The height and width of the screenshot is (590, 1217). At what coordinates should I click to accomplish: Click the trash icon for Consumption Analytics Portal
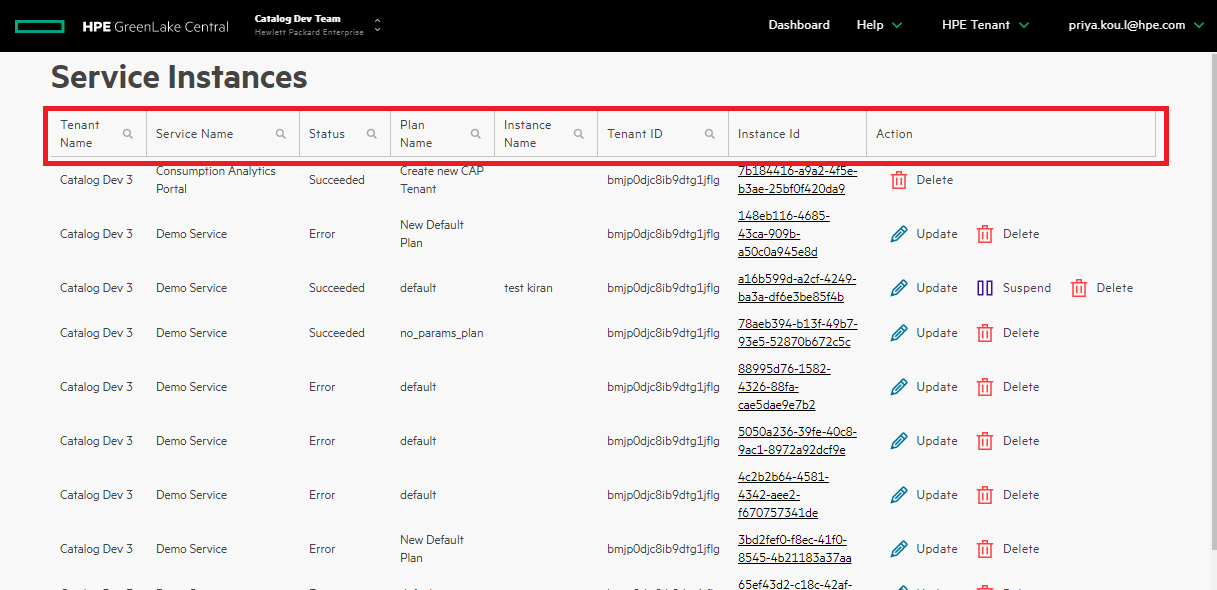[x=898, y=179]
